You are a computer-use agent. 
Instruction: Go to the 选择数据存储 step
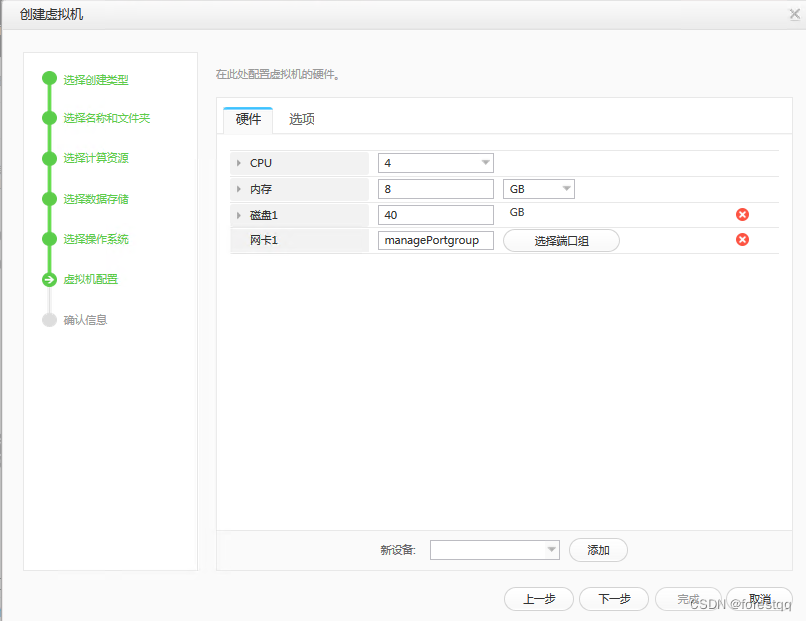pyautogui.click(x=96, y=199)
